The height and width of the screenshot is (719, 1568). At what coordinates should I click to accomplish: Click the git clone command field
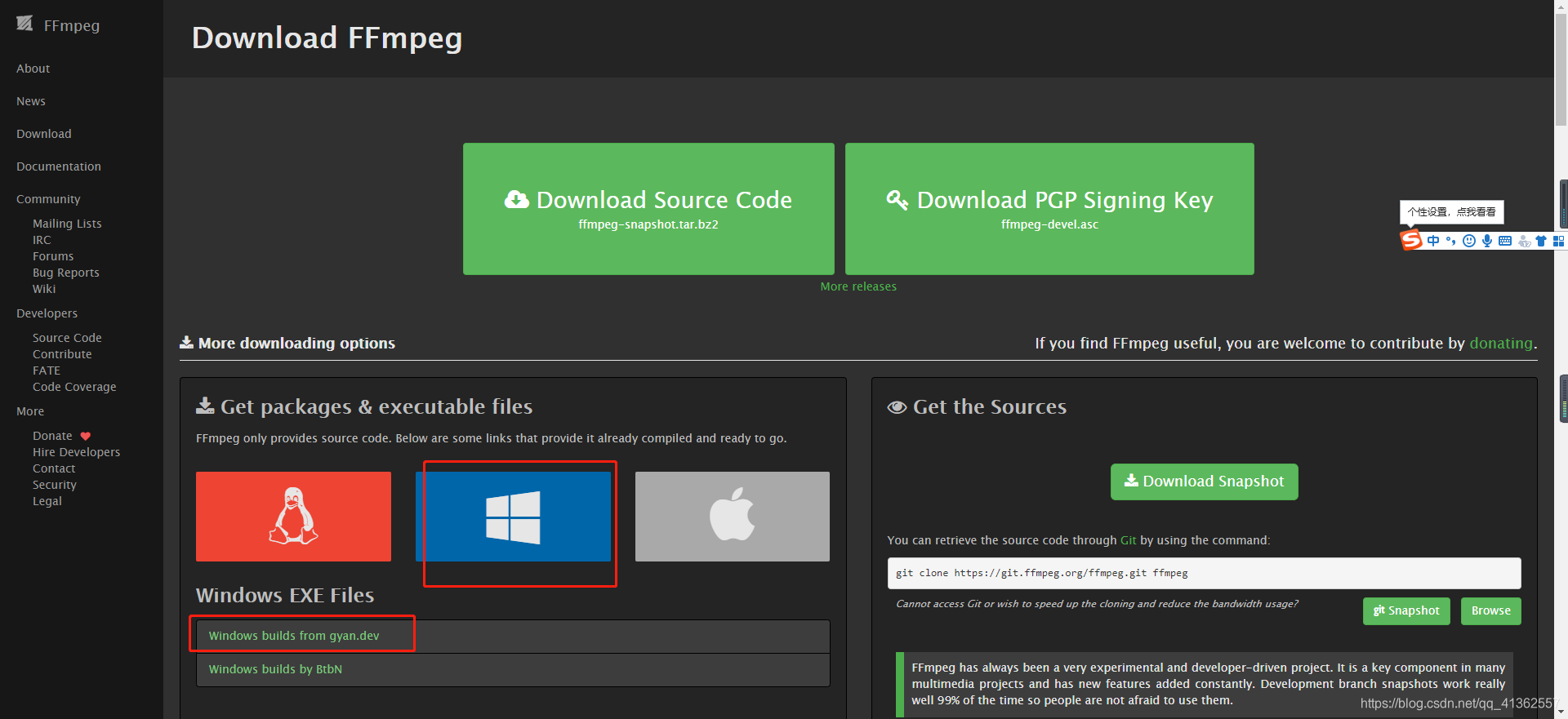pyautogui.click(x=1204, y=573)
